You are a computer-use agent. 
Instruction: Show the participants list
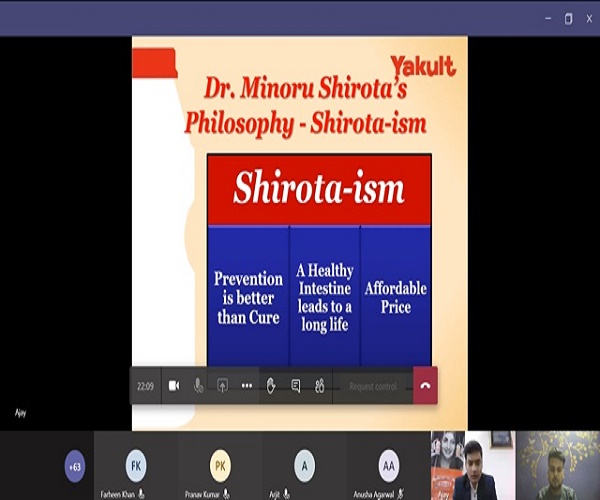pos(320,386)
